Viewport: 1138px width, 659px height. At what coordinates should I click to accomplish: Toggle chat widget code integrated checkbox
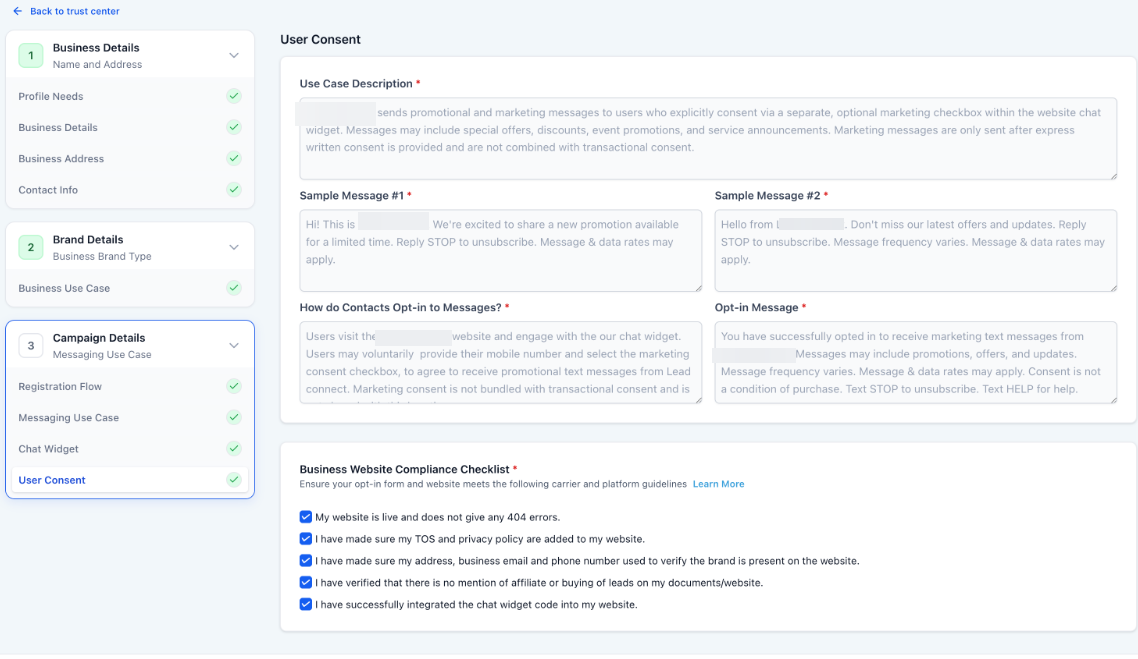(x=306, y=604)
